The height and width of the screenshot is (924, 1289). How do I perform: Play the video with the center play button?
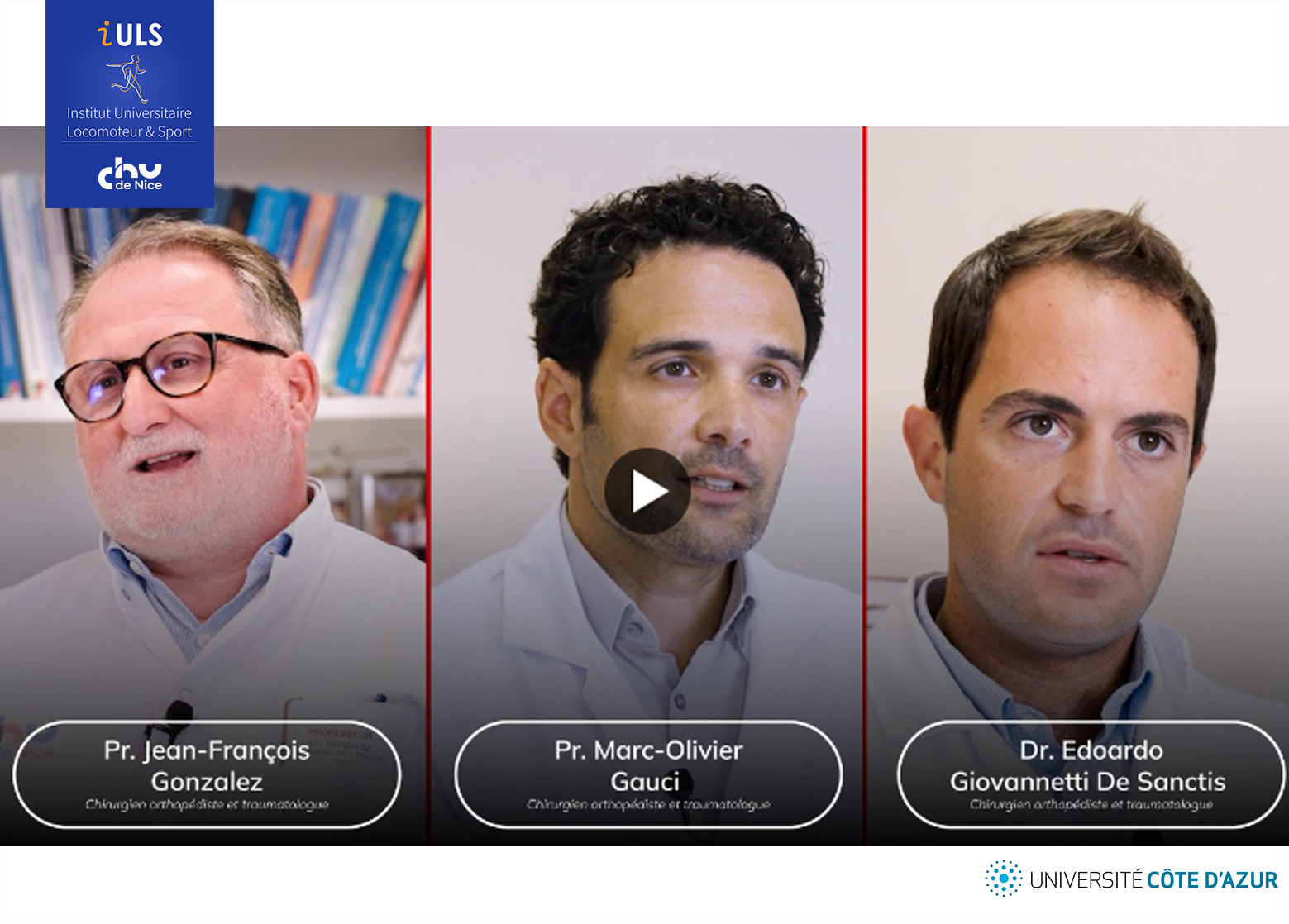[647, 491]
